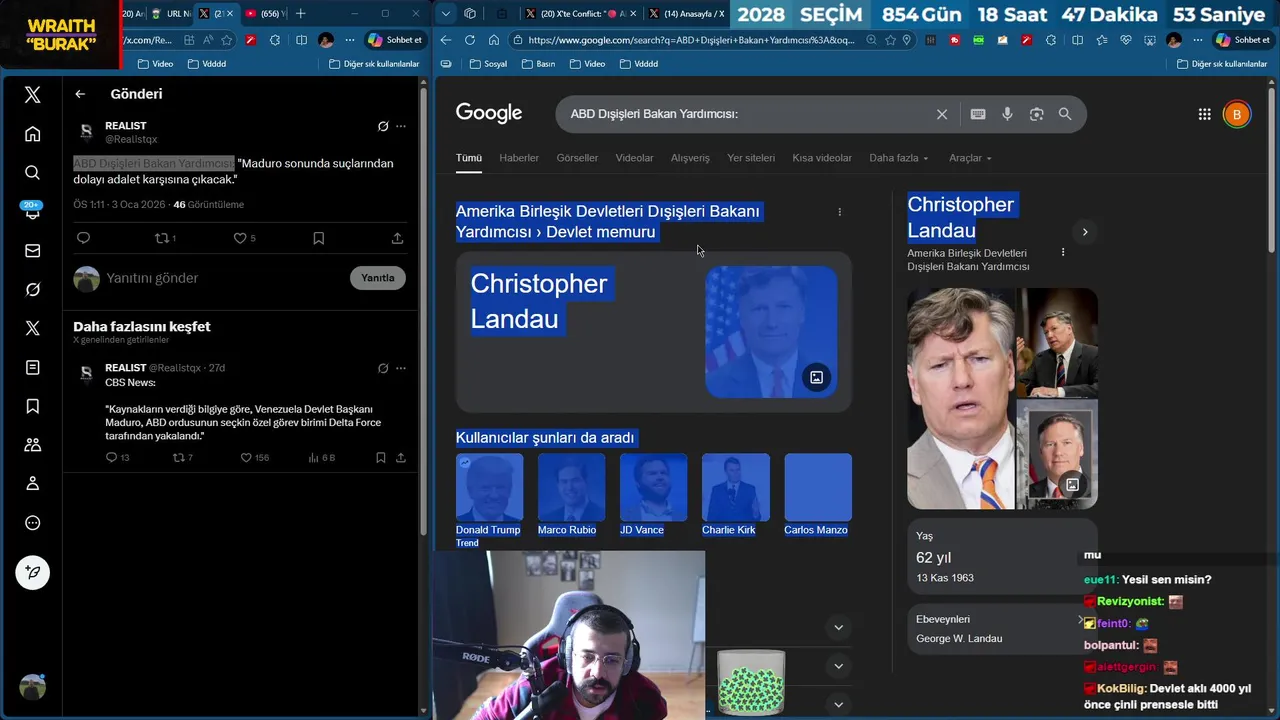Screen dimensions: 1280x720
Task: Click the Yanıtla reply button
Action: pyautogui.click(x=378, y=278)
